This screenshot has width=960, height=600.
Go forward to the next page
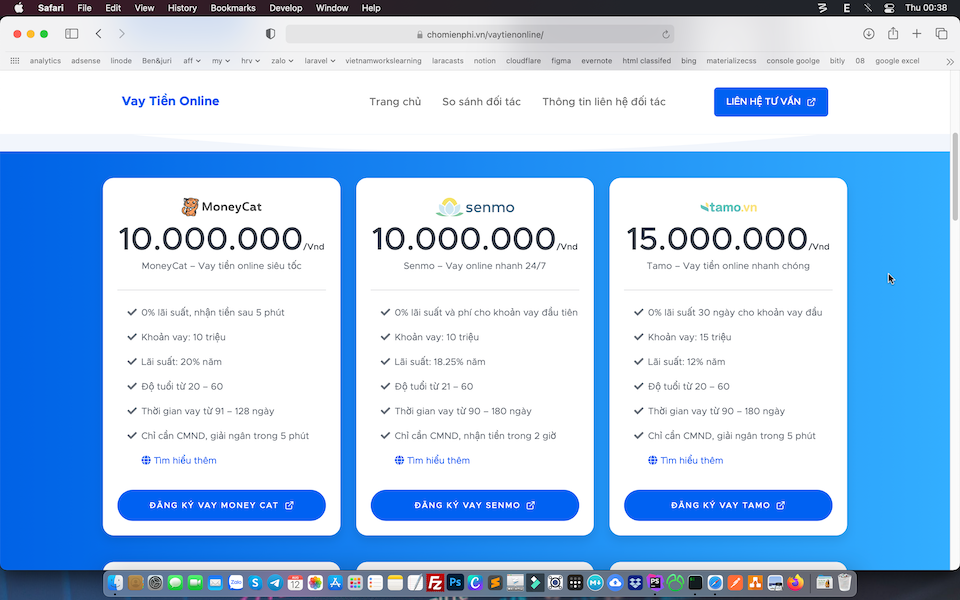pos(122,34)
